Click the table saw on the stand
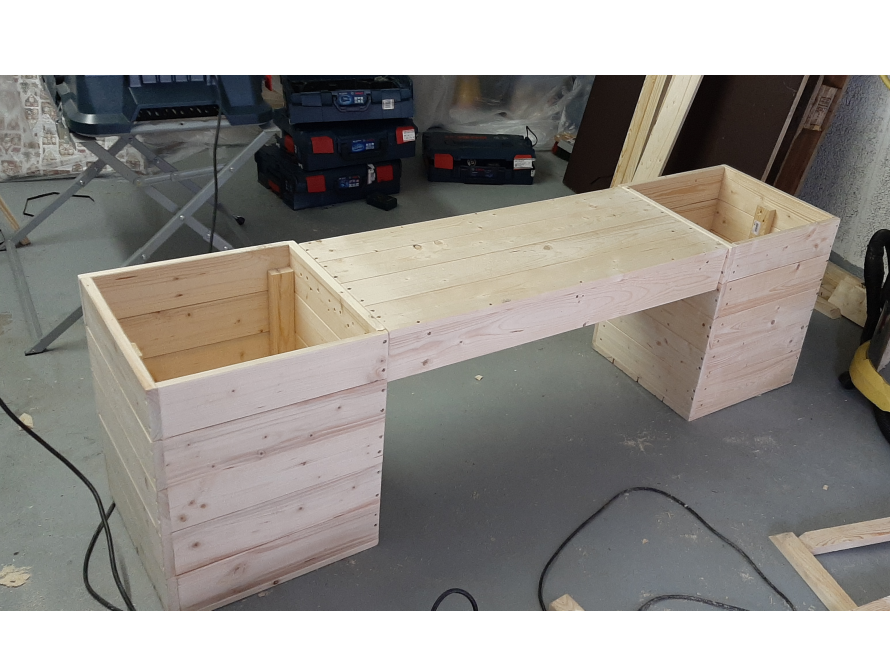Screen dimensions: 890x668 point(160,100)
